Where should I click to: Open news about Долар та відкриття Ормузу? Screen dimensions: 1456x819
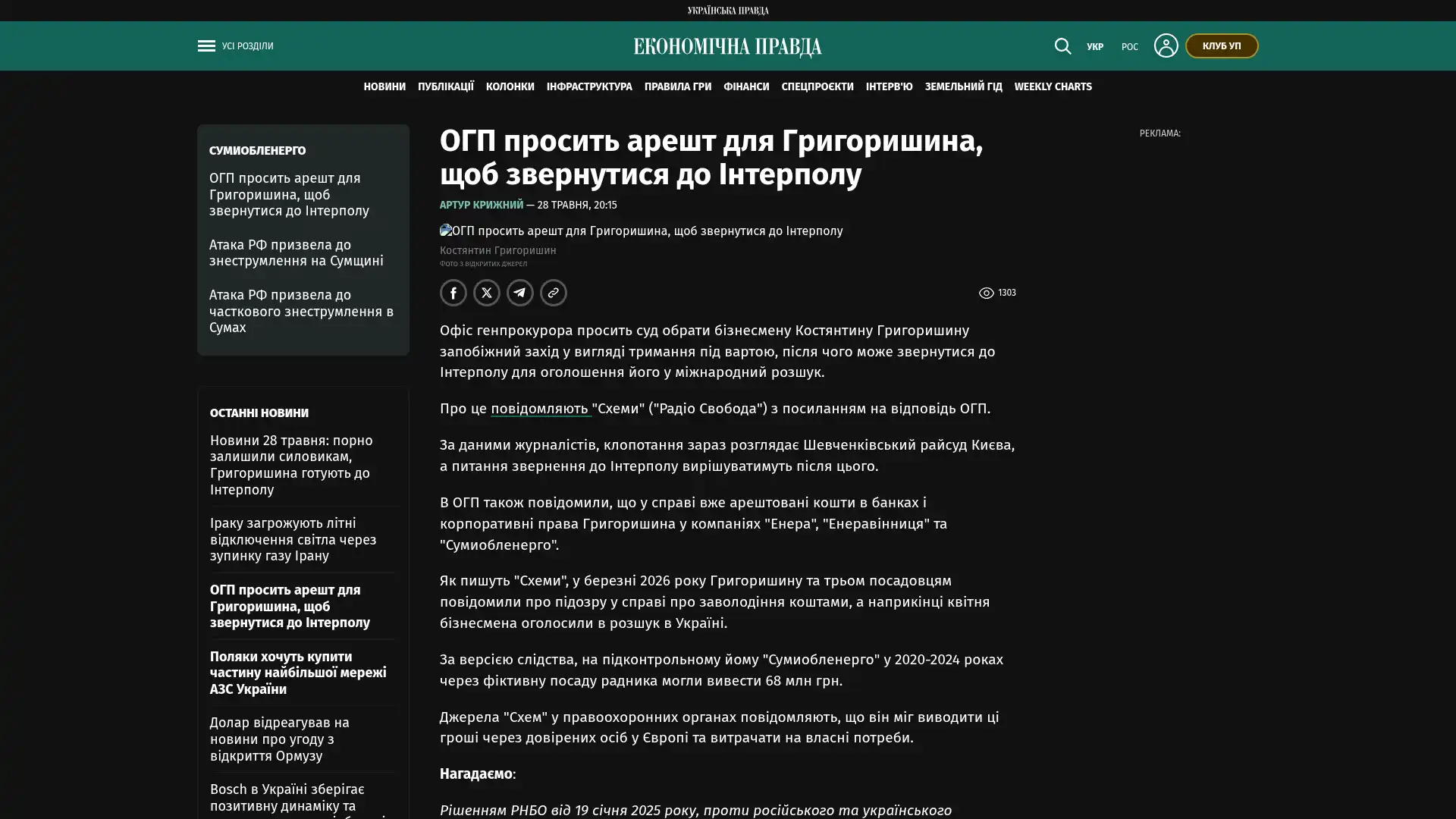[280, 739]
